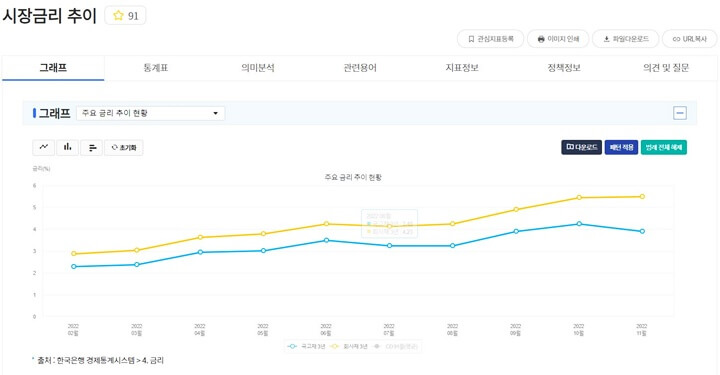Click the dark 다운로드 chart button
The image size is (720, 375).
[581, 147]
